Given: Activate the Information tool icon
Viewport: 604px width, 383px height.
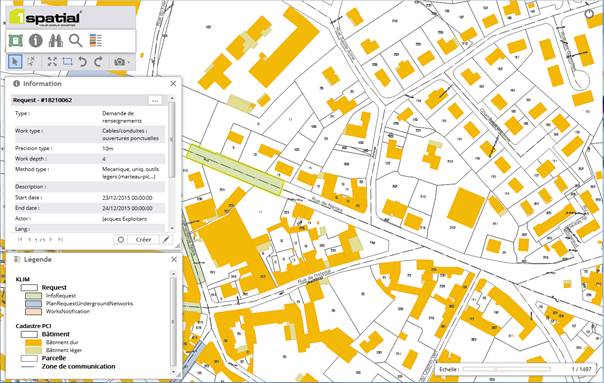Looking at the screenshot, I should (35, 40).
